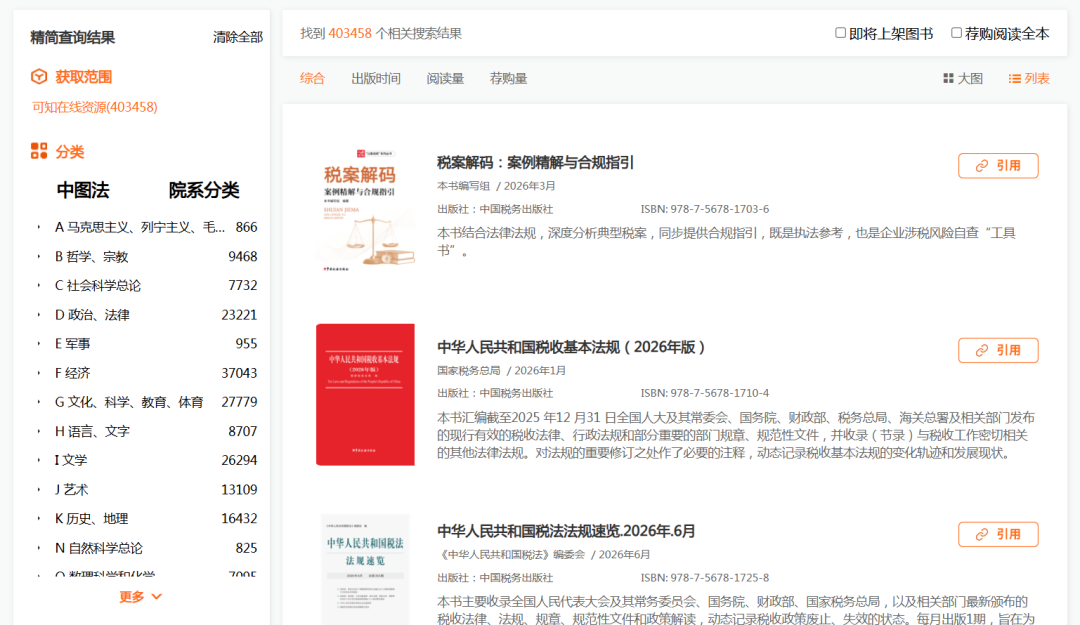Switch to the 中图法 classification tab

(x=83, y=190)
